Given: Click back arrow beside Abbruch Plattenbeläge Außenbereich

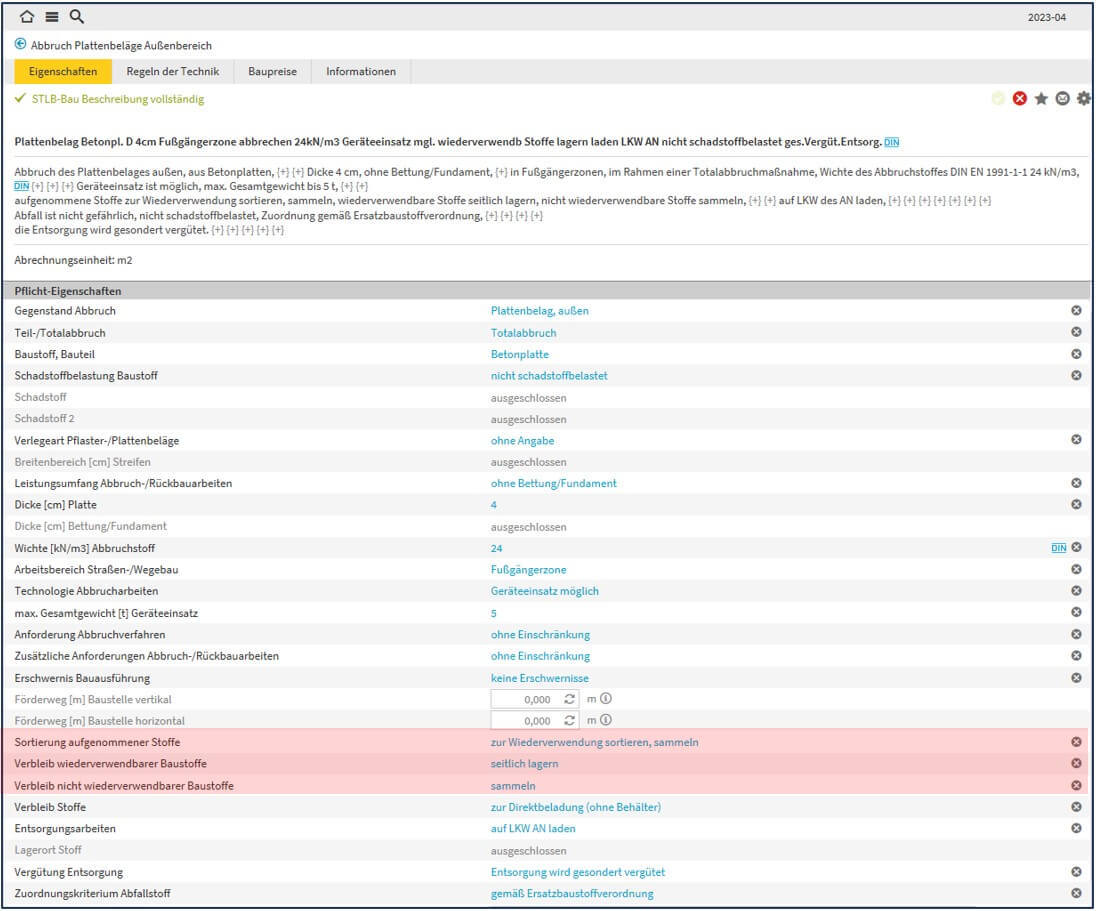Looking at the screenshot, I should 20,44.
